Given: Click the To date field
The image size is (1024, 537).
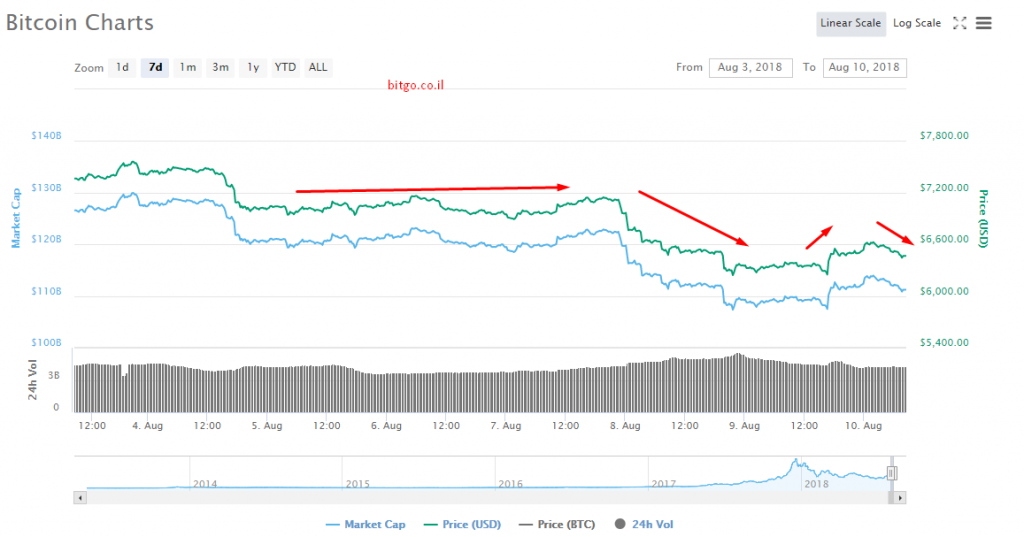Looking at the screenshot, I should click(x=864, y=68).
